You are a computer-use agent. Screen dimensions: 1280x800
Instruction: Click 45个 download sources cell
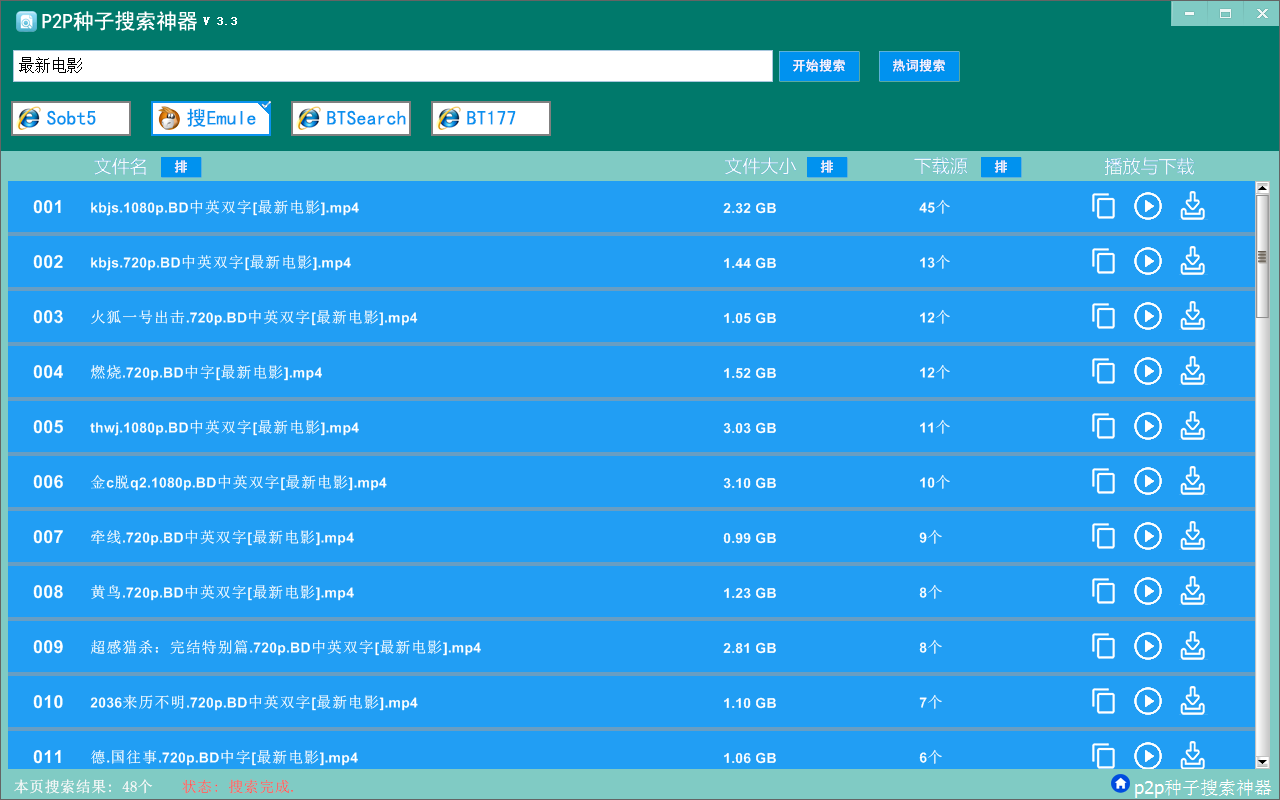coord(934,207)
